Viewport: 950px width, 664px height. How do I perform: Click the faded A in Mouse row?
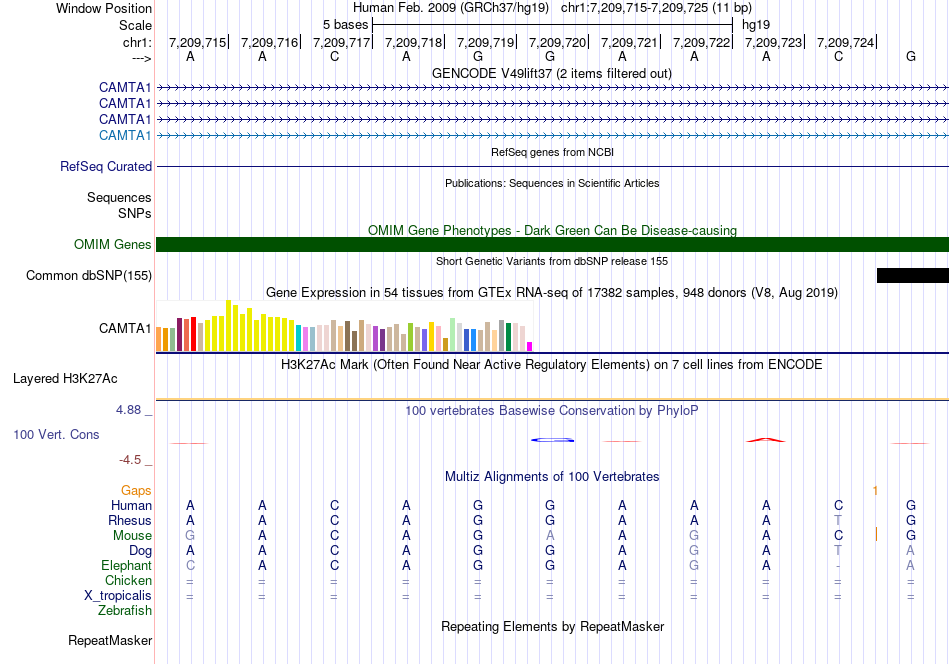point(550,536)
